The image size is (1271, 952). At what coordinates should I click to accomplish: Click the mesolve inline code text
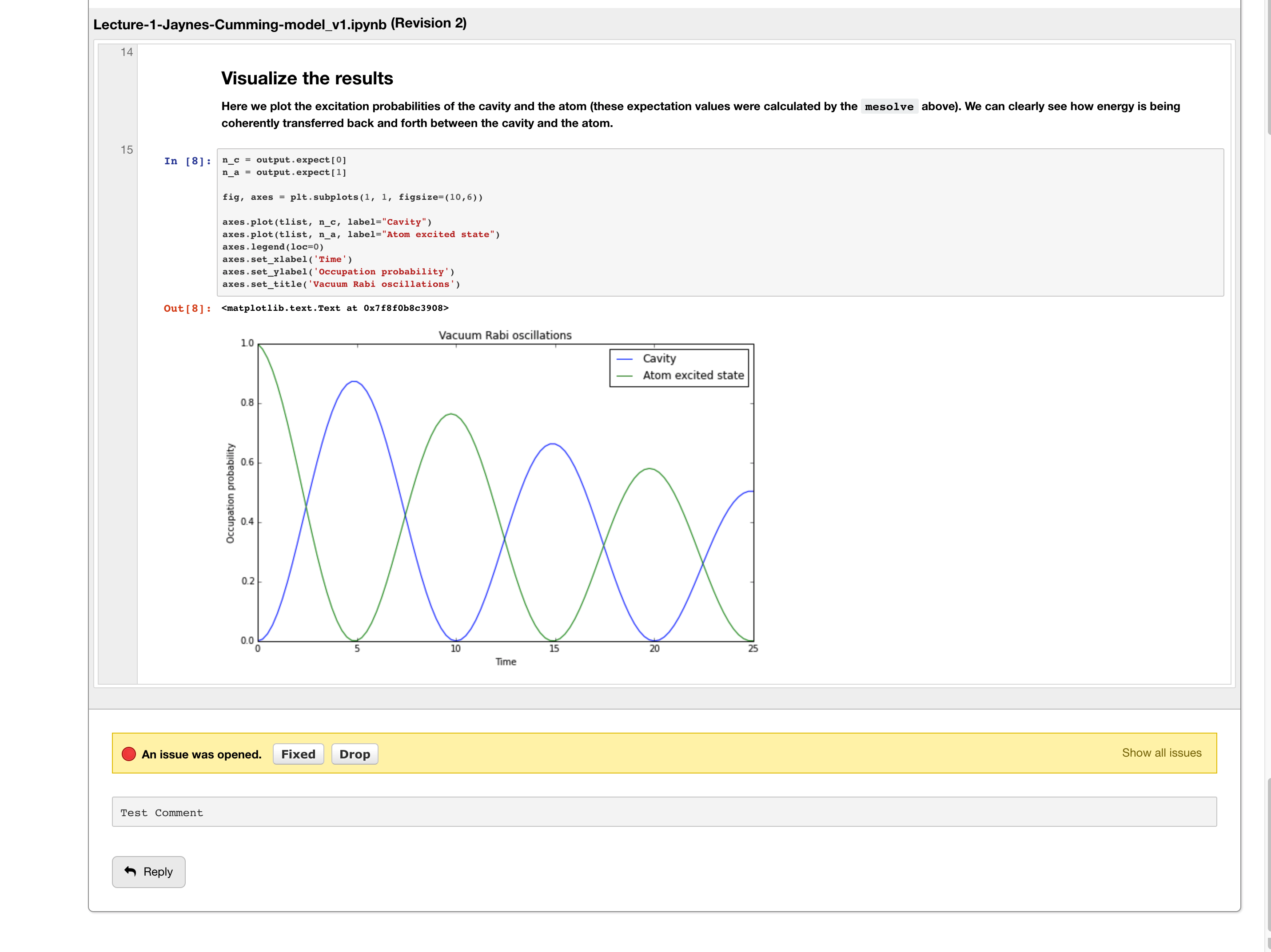point(889,107)
